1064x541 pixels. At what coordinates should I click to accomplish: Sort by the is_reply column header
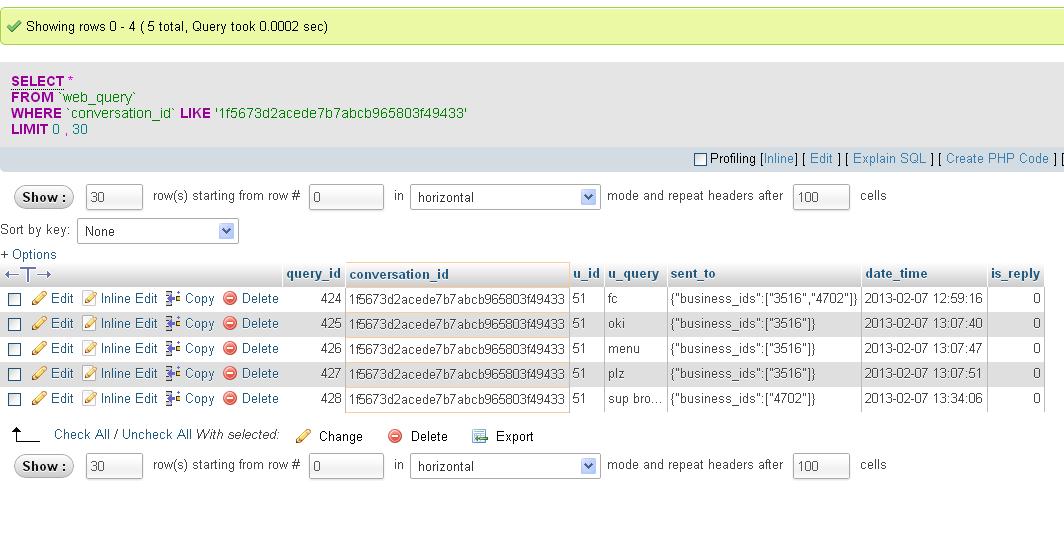tap(1015, 274)
